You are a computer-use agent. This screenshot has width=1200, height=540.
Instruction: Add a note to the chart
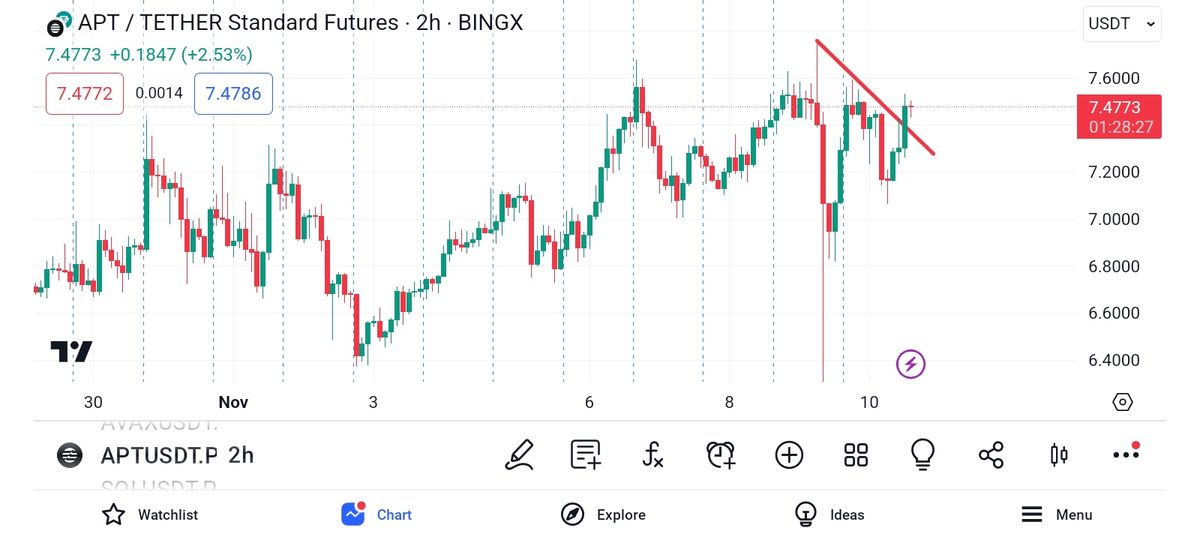click(x=586, y=455)
